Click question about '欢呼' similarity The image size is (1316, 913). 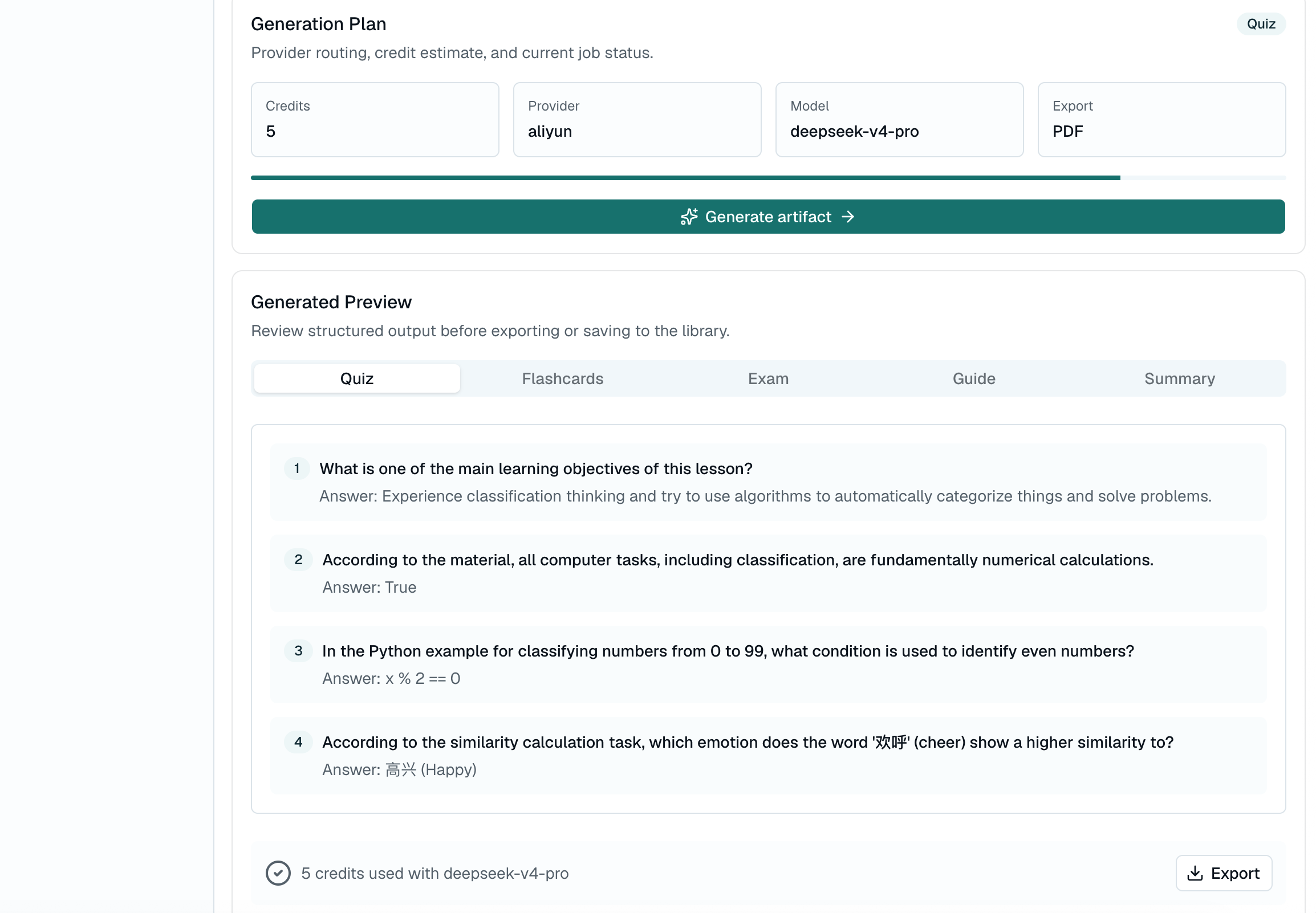(748, 742)
